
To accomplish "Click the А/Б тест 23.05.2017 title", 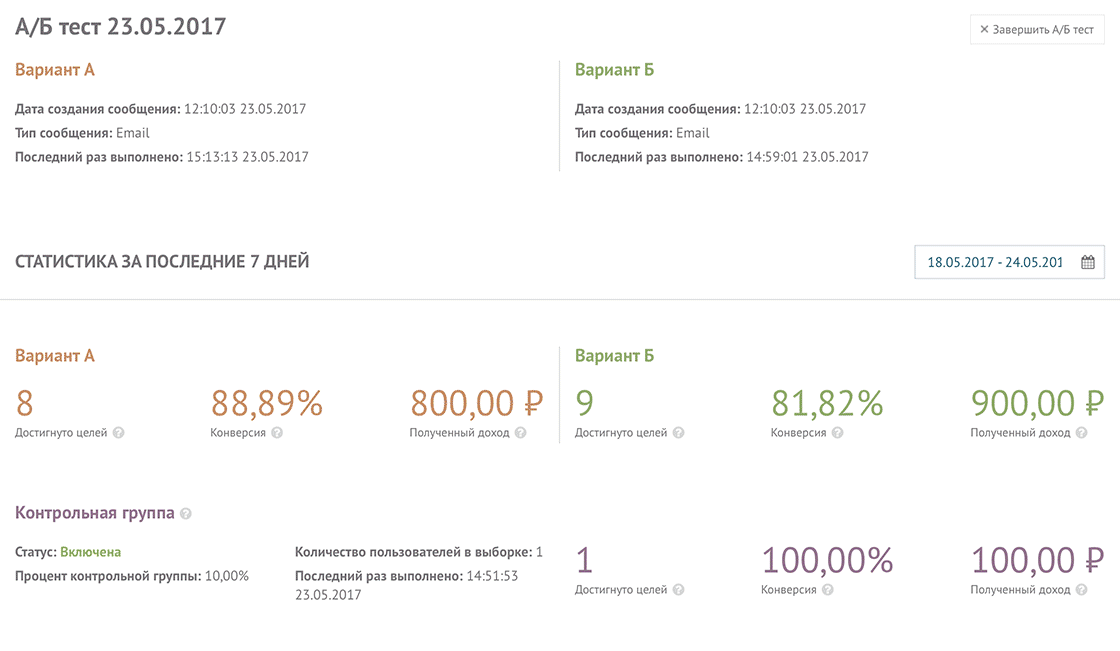I will click(x=120, y=27).
